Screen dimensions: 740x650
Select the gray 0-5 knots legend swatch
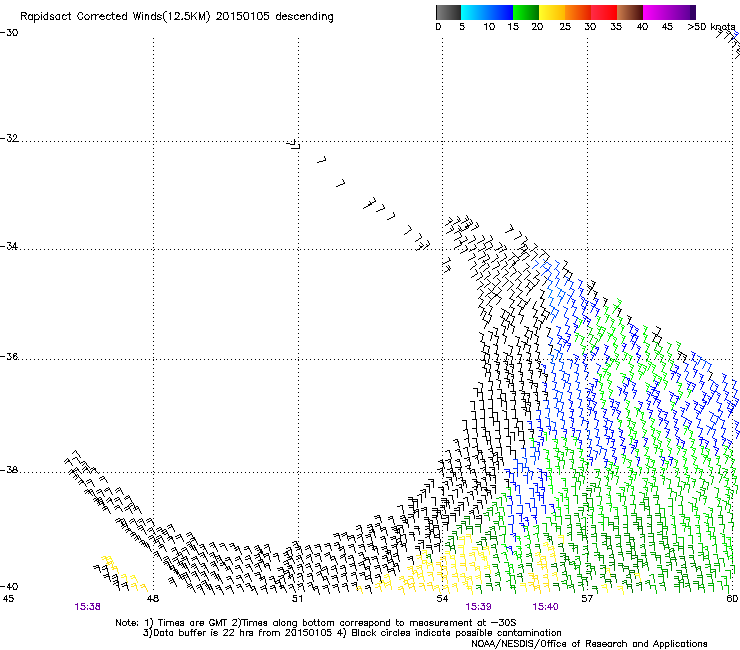click(x=448, y=12)
